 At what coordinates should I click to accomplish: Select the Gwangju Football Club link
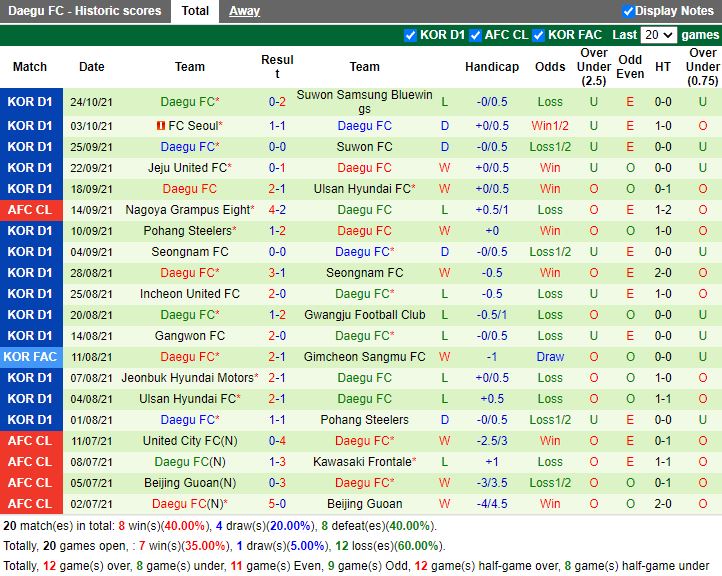[365, 315]
